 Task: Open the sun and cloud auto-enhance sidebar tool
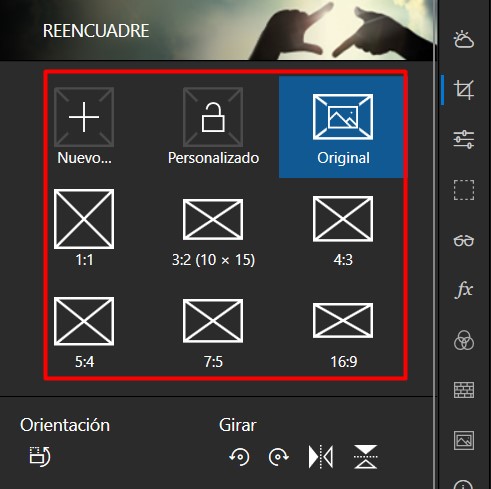point(464,39)
